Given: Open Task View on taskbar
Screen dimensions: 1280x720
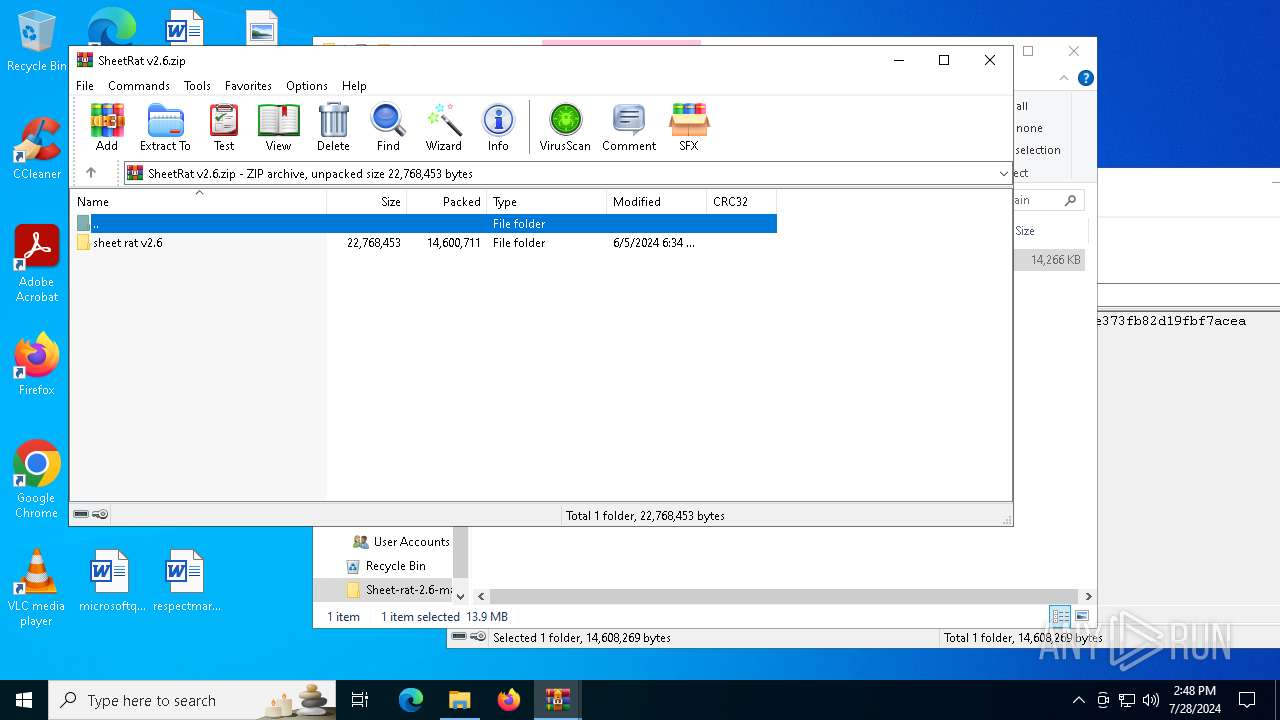Looking at the screenshot, I should (360, 700).
